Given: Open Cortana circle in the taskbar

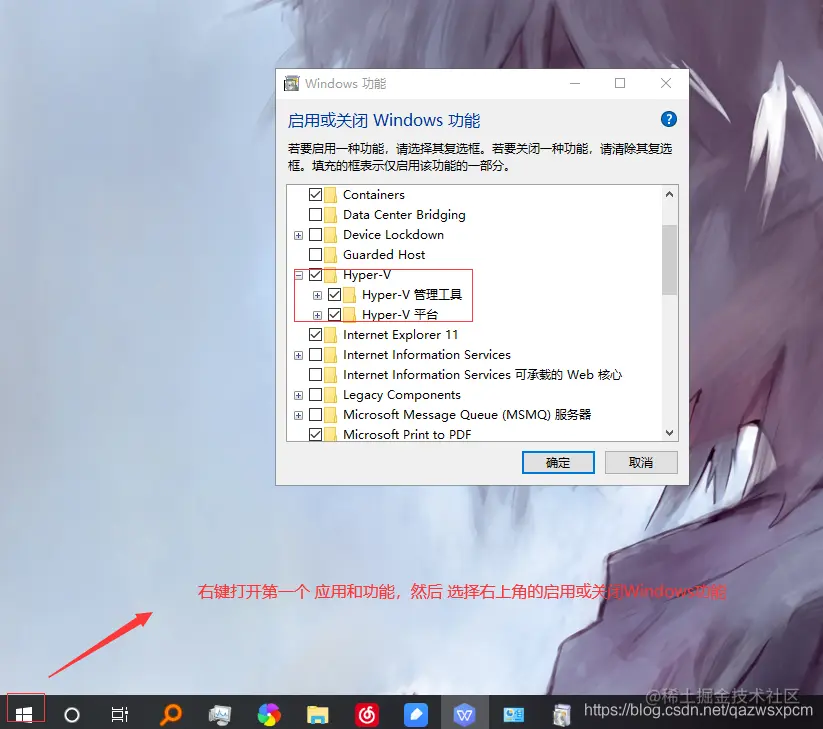Looking at the screenshot, I should pyautogui.click(x=72, y=714).
